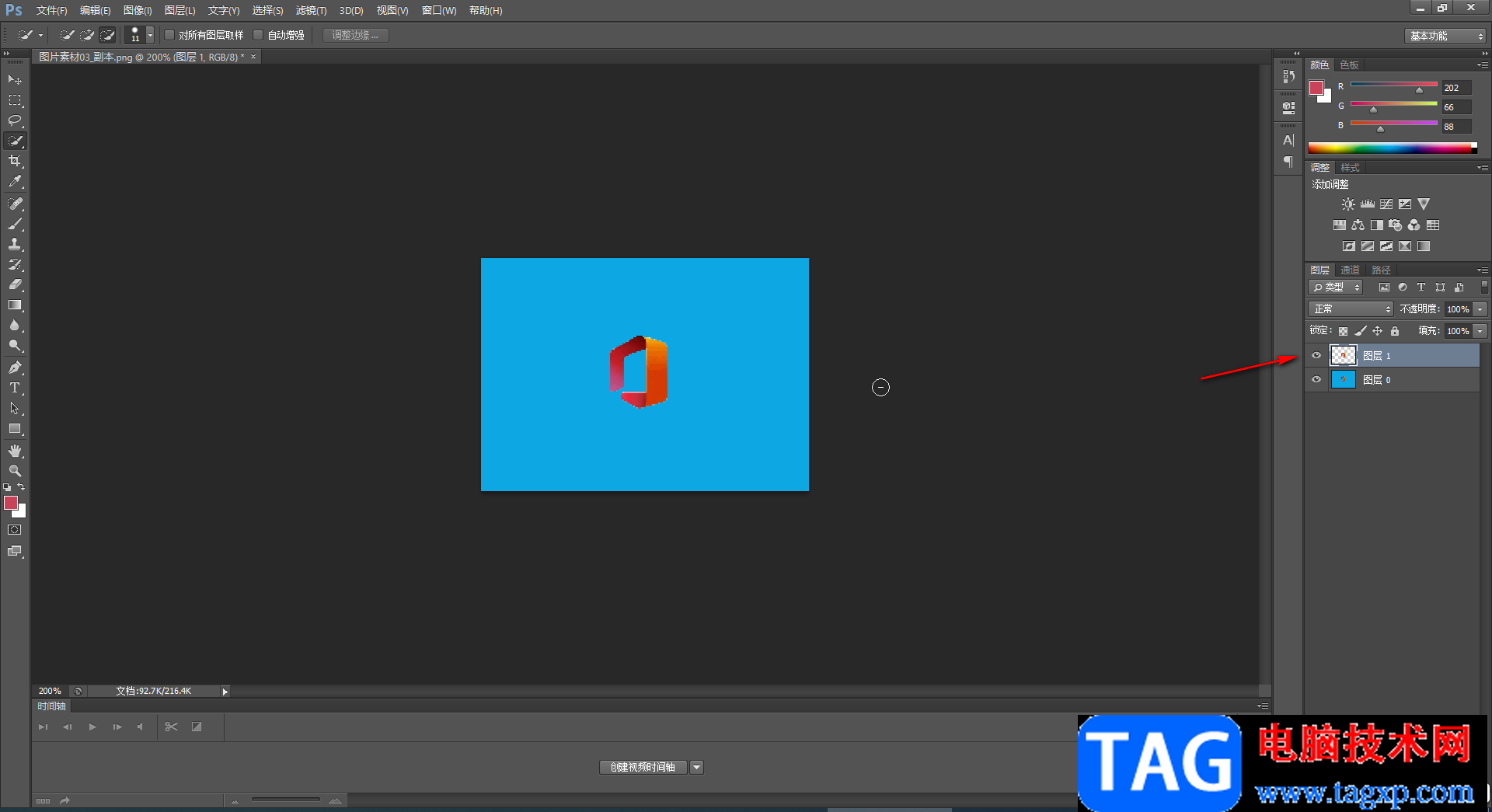Hide layer 图层 0 visibility eye
This screenshot has width=1492, height=812.
pos(1316,380)
